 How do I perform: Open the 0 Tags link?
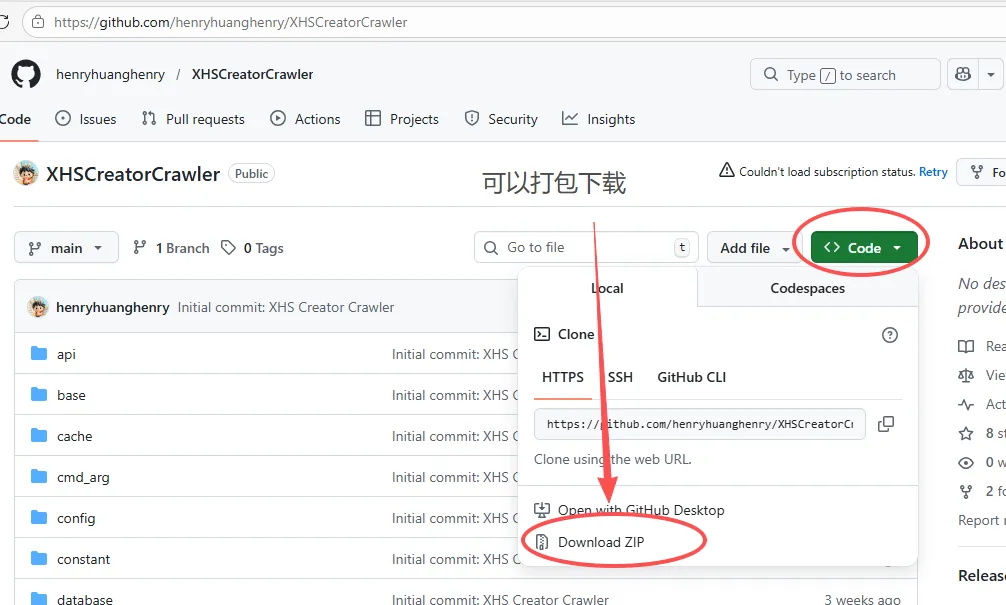pos(252,248)
